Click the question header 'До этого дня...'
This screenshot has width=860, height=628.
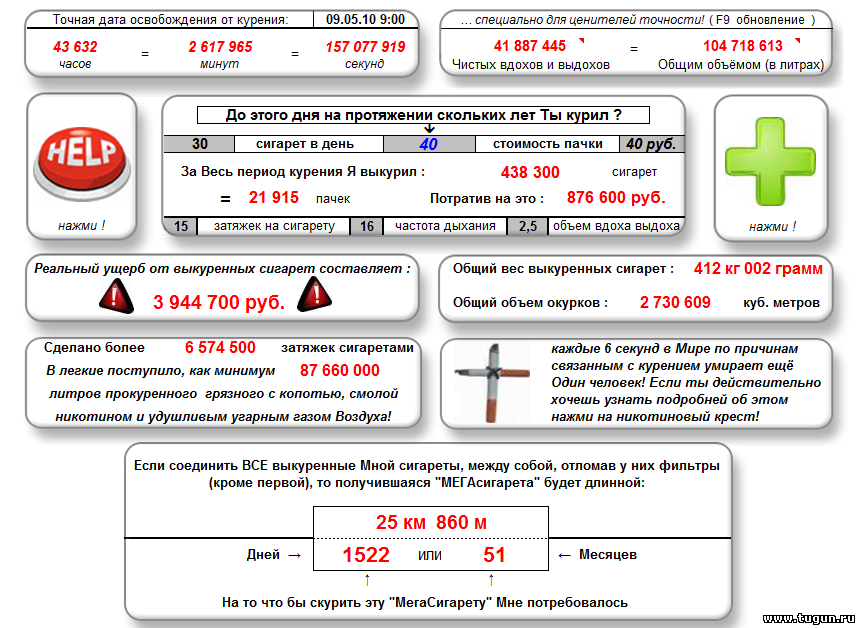pyautogui.click(x=423, y=115)
